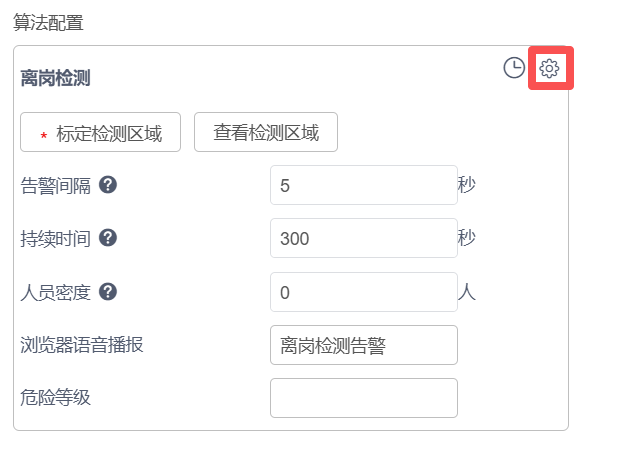Click the 人员密度 label text
This screenshot has width=622, height=466.
[56, 292]
